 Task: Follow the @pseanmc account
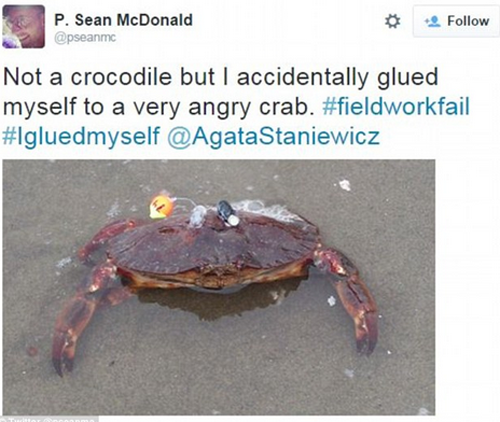(x=456, y=21)
